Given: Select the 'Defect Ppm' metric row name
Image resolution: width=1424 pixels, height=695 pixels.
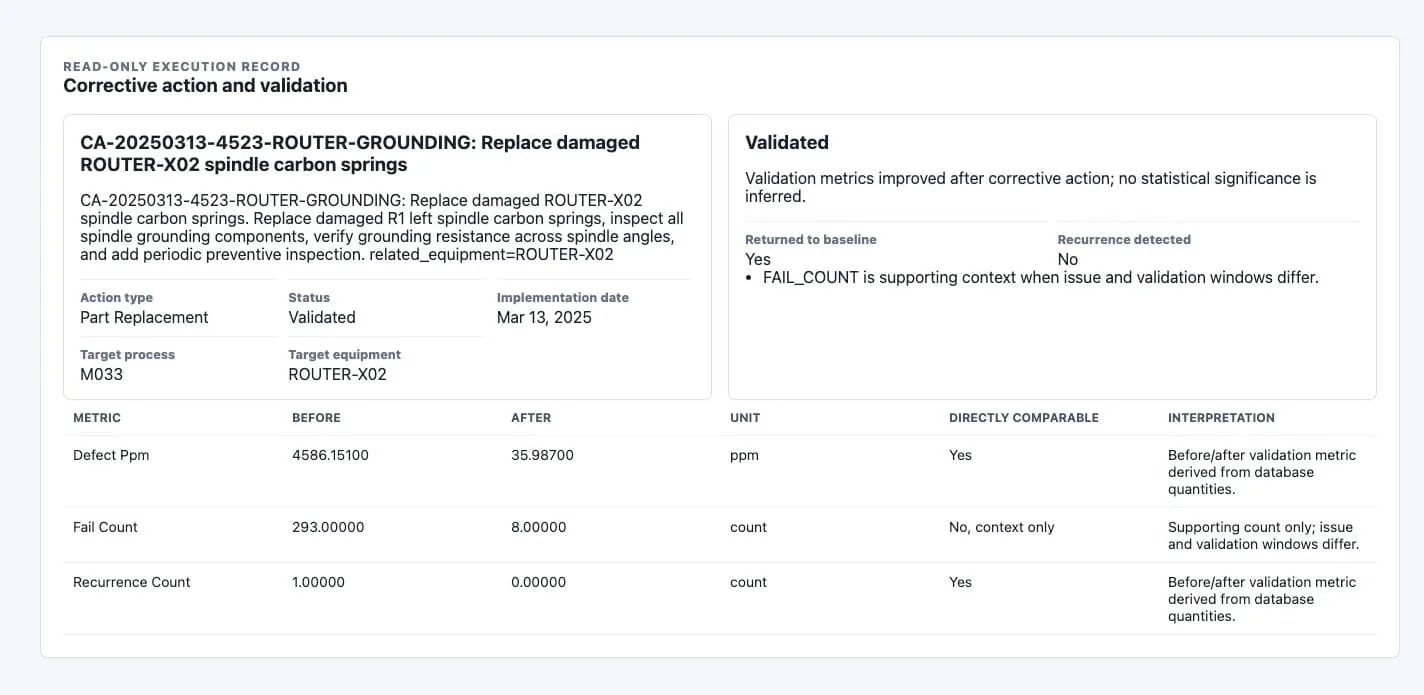Looking at the screenshot, I should coord(111,455).
